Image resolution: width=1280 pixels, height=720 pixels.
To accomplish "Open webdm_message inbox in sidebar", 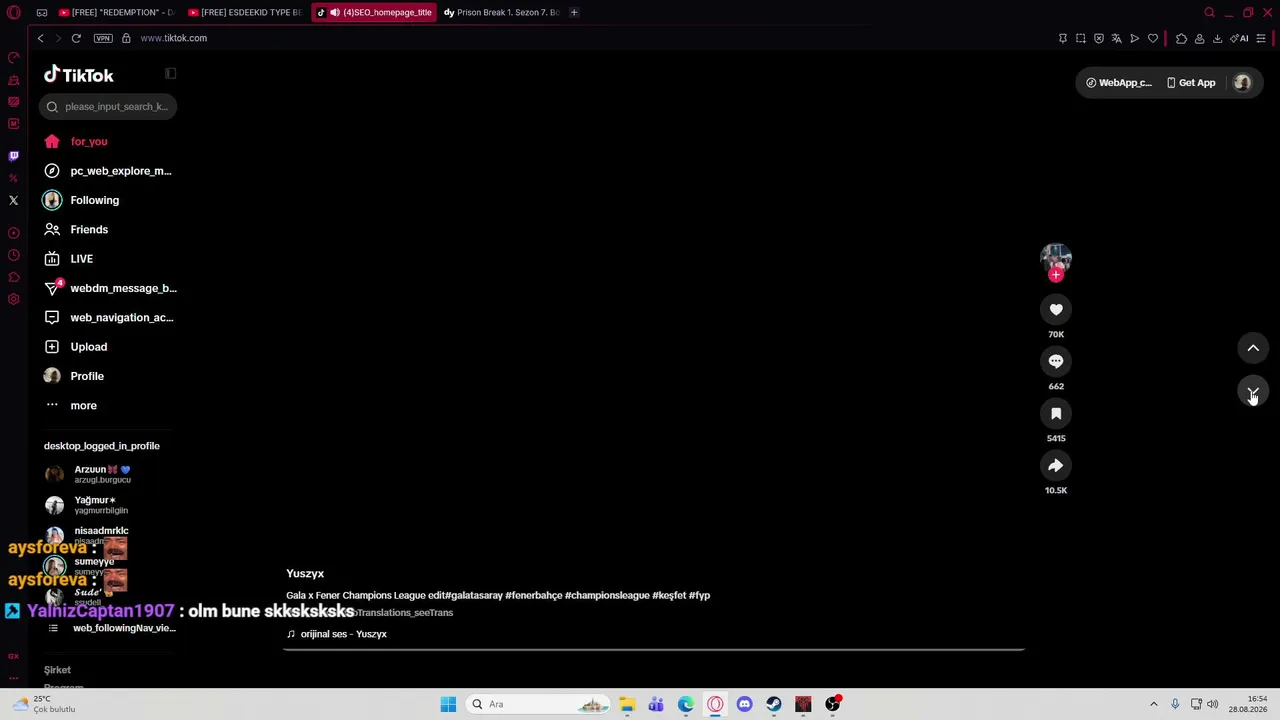I will pyautogui.click(x=109, y=288).
